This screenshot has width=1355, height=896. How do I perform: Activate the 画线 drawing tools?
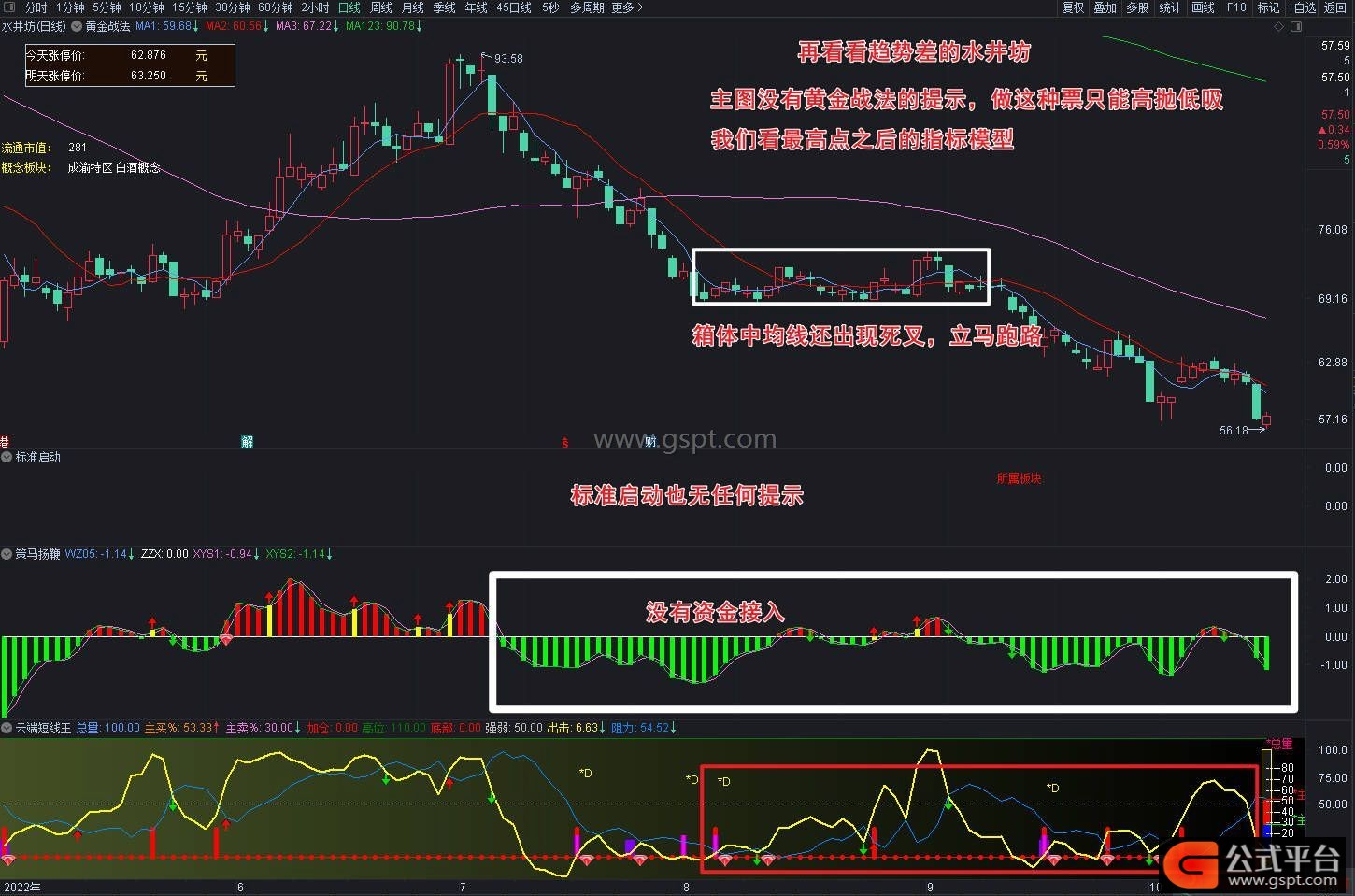[x=1203, y=7]
